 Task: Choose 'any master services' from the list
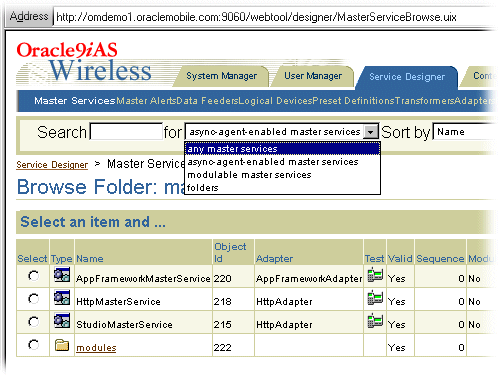point(282,149)
